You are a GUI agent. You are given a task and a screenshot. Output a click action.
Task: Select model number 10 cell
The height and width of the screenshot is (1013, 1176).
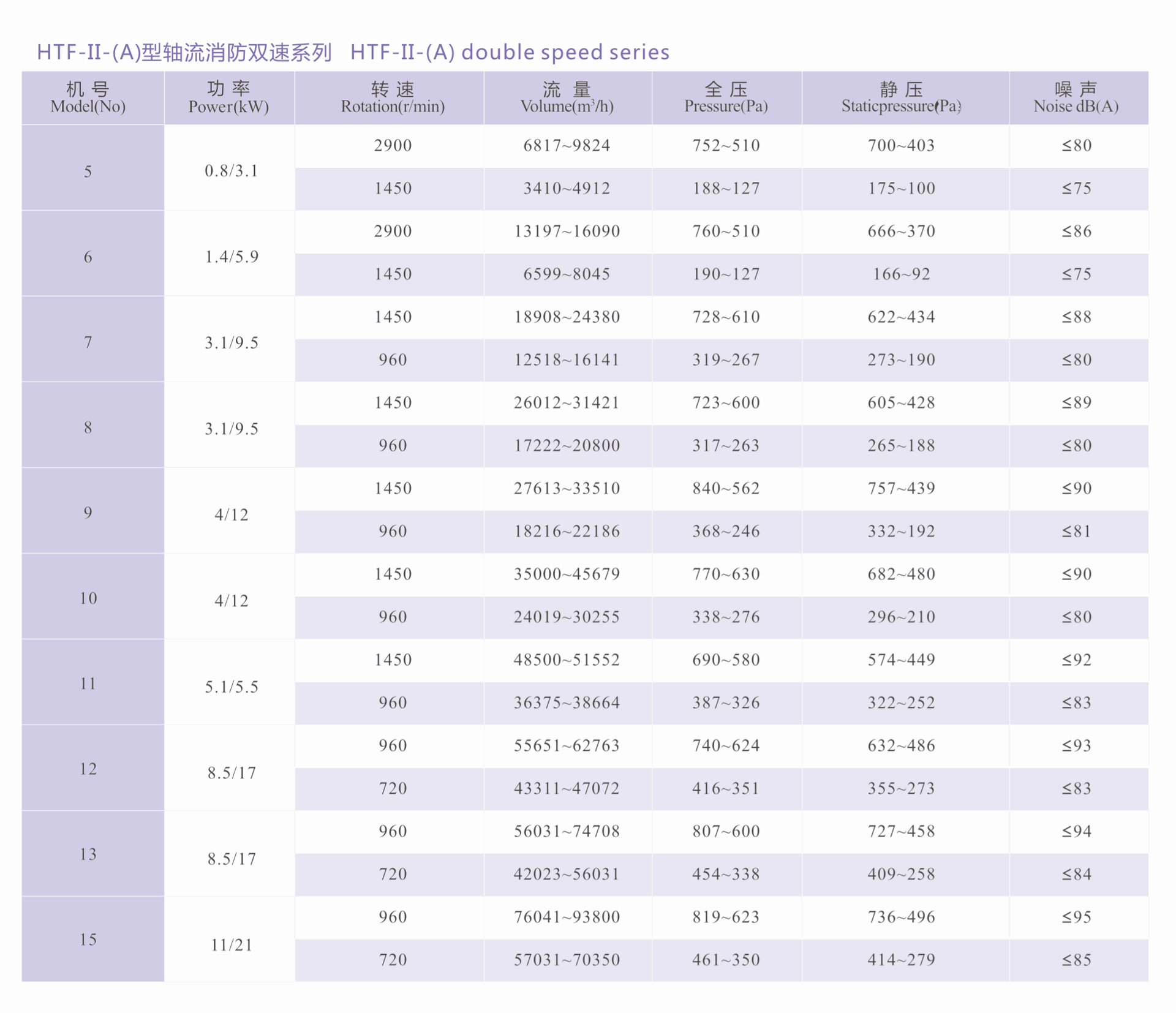[93, 597]
